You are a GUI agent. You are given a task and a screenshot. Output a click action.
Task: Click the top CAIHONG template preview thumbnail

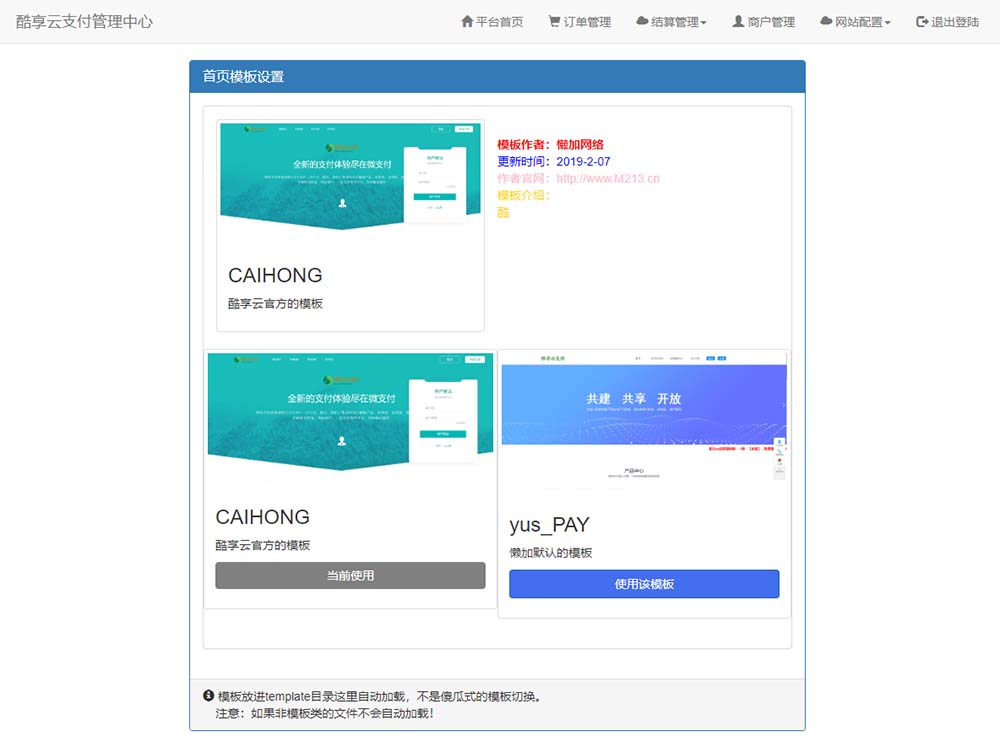(350, 177)
